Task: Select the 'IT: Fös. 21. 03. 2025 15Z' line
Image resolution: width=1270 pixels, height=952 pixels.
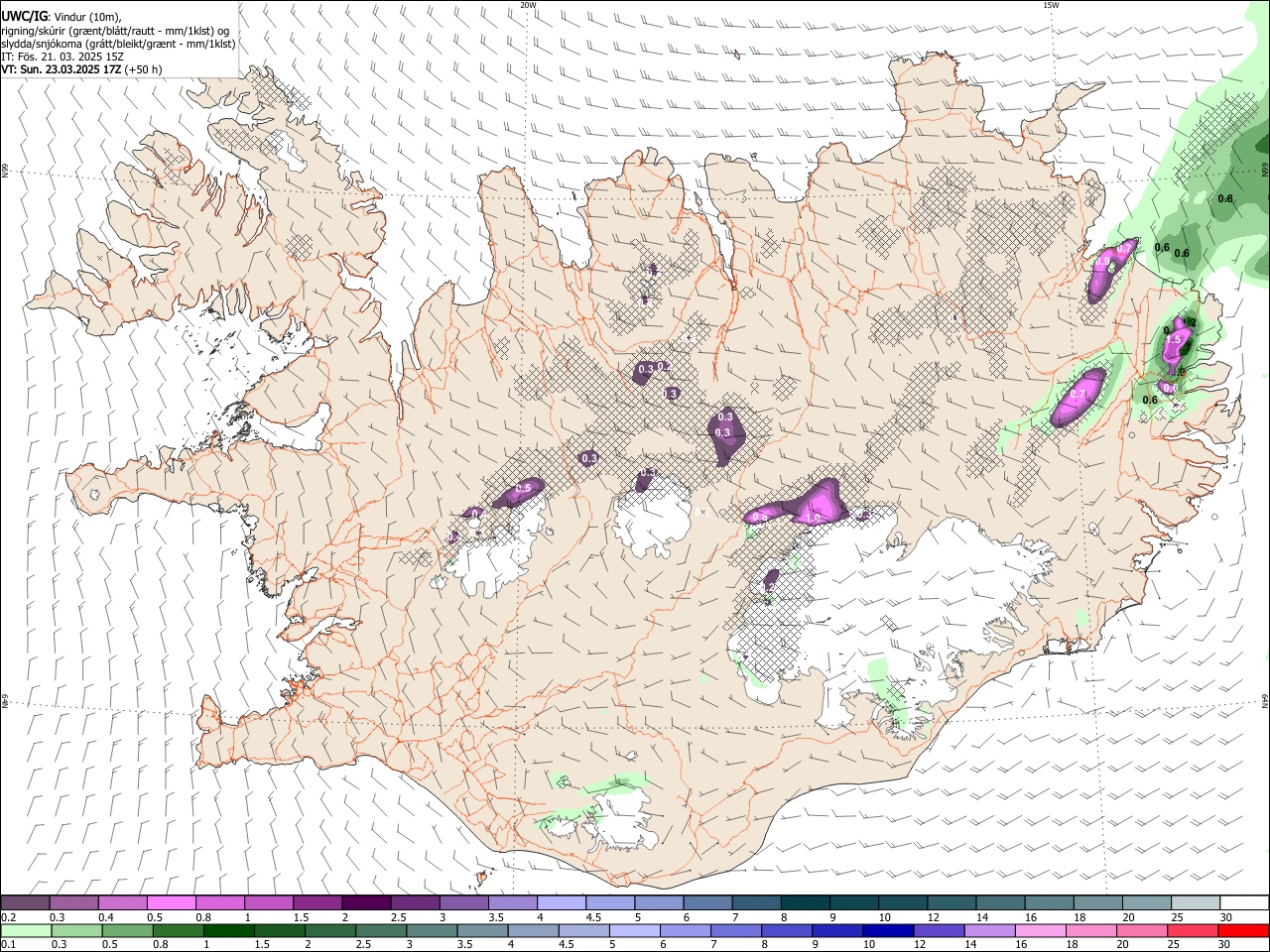Action: 63,57
